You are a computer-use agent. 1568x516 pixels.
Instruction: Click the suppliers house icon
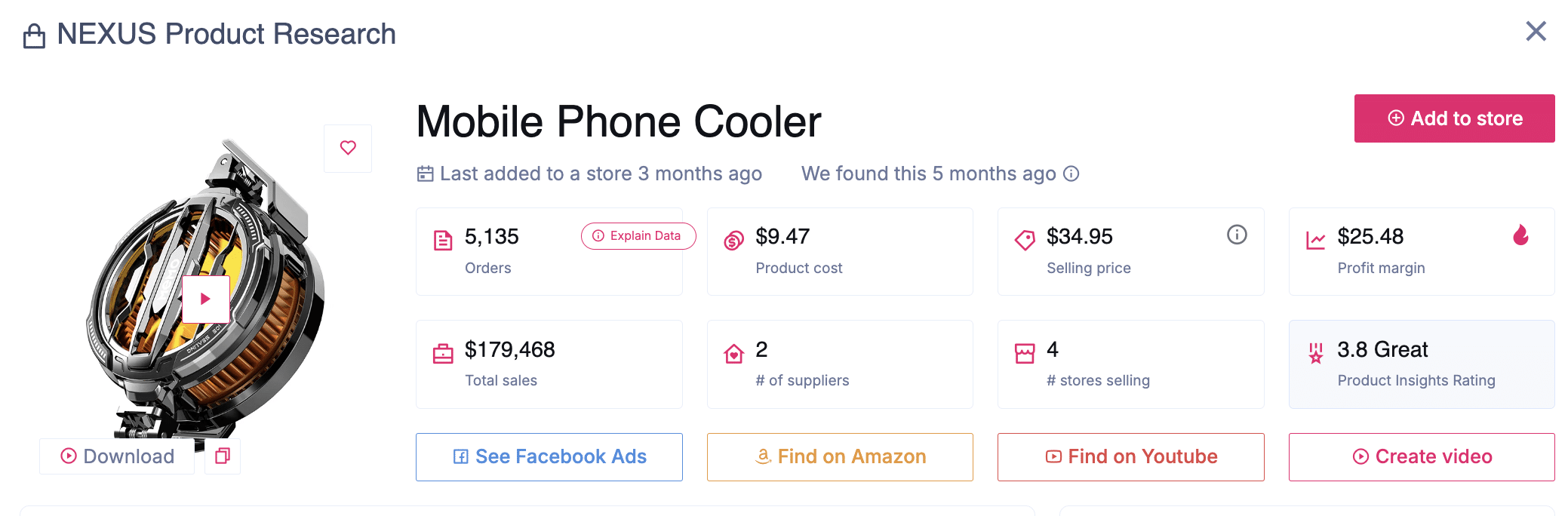pyautogui.click(x=733, y=353)
